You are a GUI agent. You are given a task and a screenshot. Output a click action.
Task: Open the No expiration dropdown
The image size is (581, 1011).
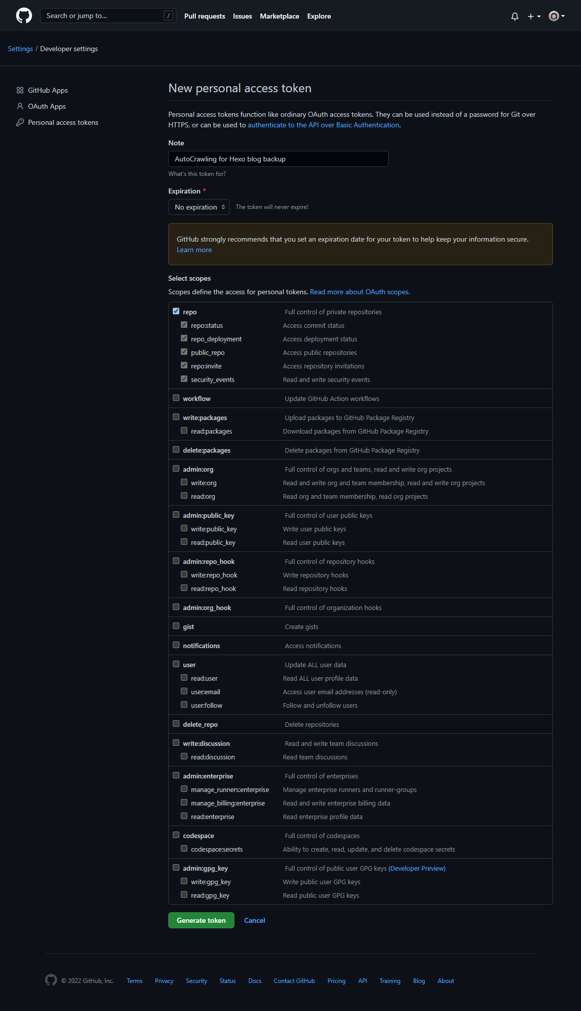[199, 207]
